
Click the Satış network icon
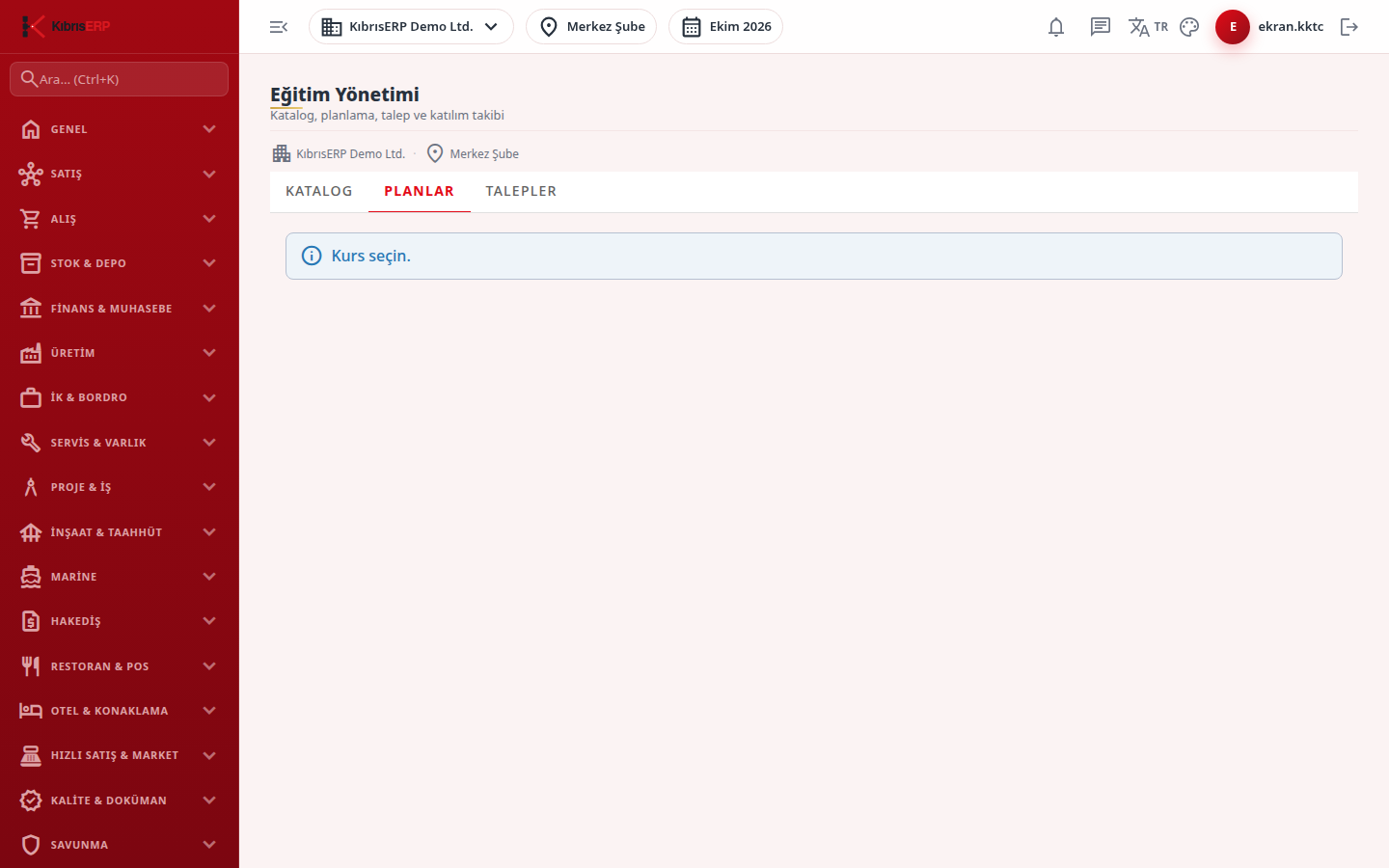pyautogui.click(x=31, y=174)
